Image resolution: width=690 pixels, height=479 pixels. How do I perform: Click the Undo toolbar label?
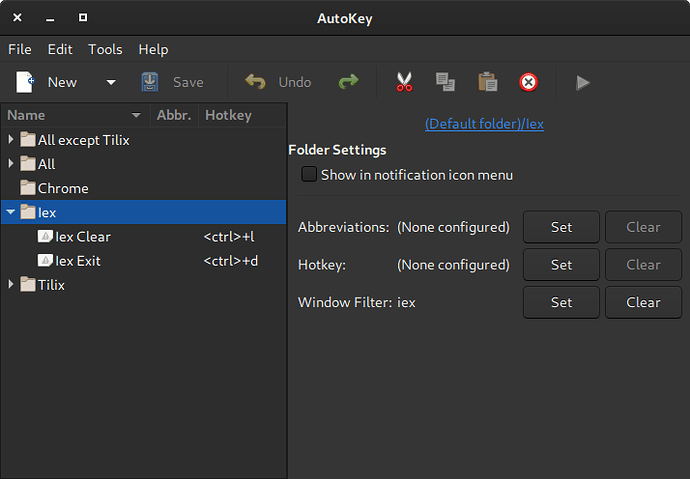(294, 82)
